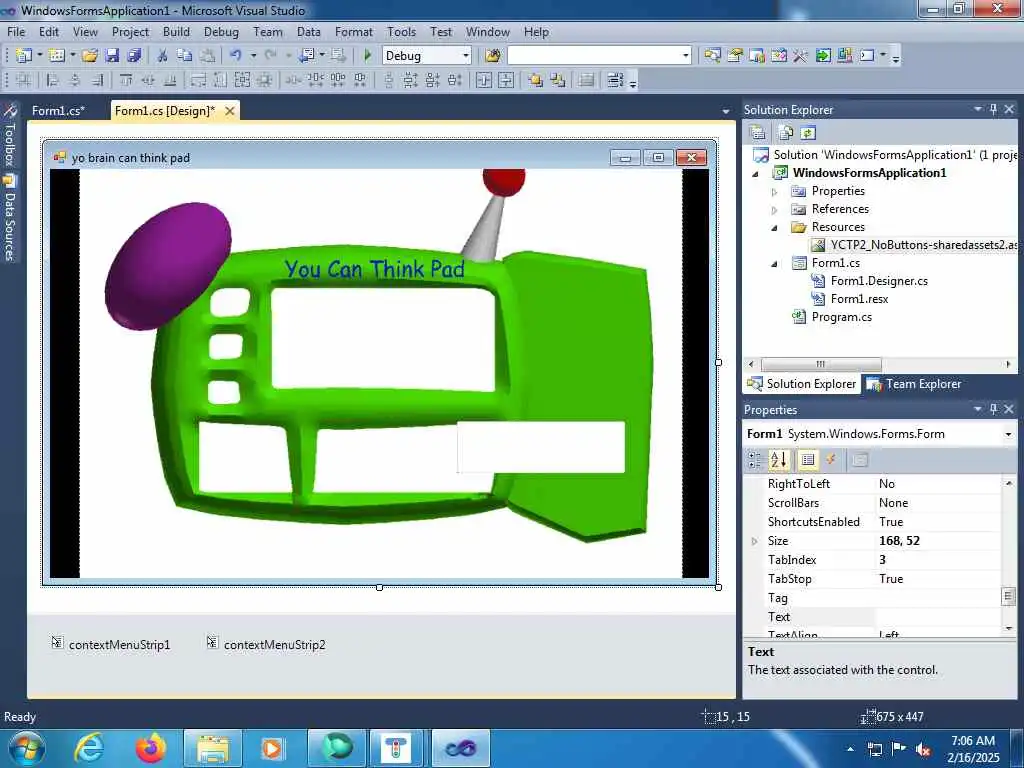The image size is (1024, 768).
Task: Click the clock showing 7:06 AM
Action: click(x=972, y=741)
